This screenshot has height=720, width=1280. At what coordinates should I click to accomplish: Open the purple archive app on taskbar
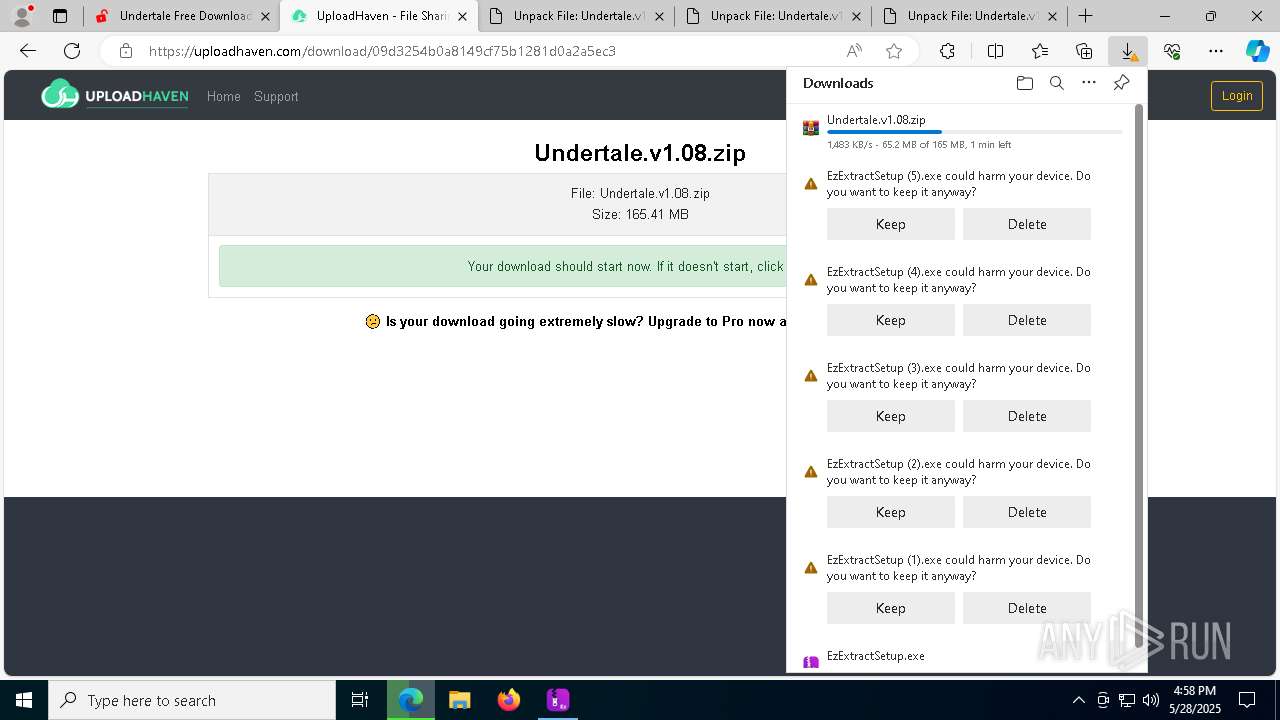click(558, 700)
